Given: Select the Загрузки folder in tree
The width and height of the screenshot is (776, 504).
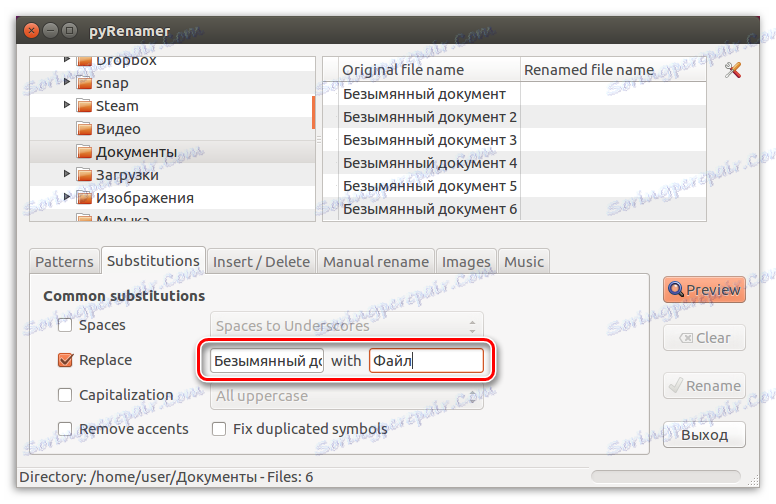Looking at the screenshot, I should [171, 175].
